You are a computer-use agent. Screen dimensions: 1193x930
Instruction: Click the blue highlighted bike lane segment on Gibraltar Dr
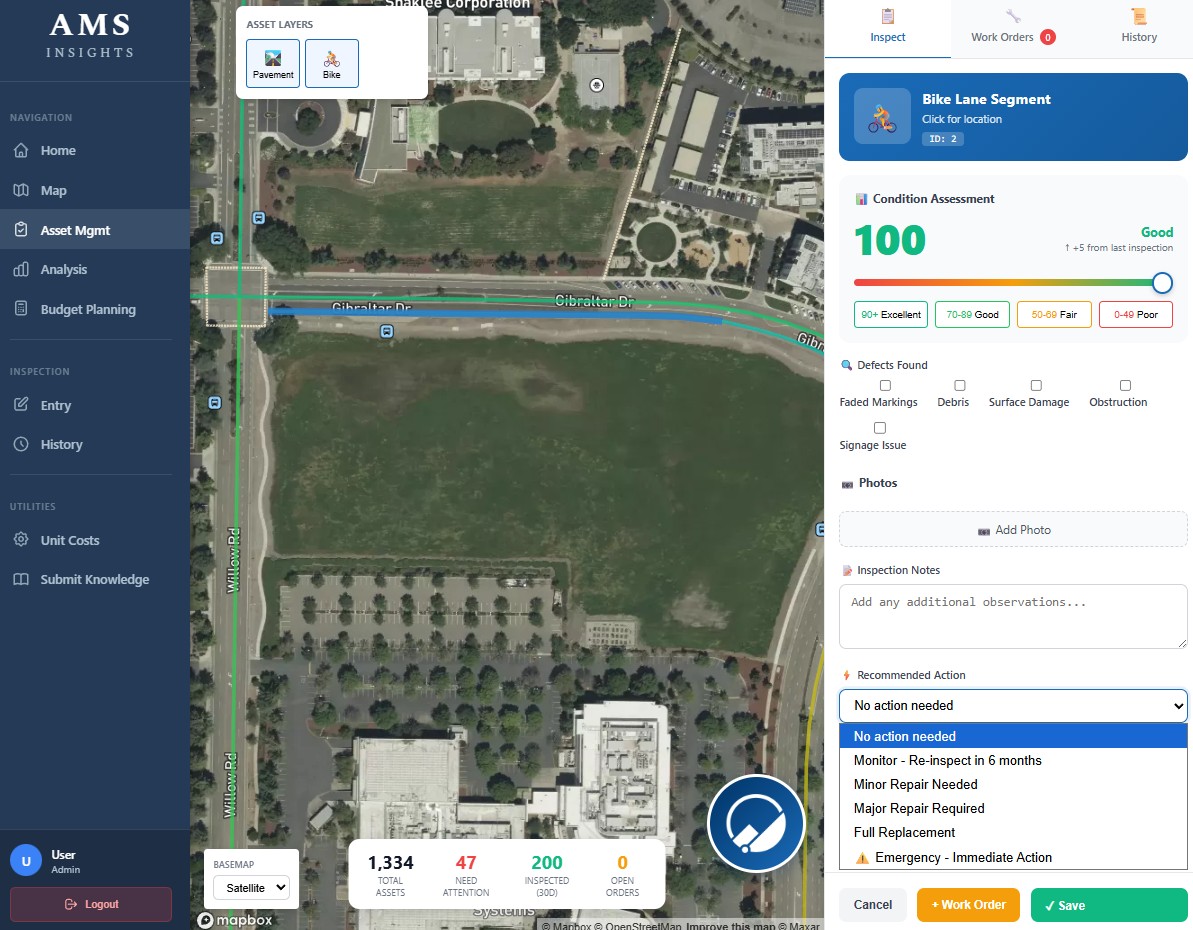495,314
